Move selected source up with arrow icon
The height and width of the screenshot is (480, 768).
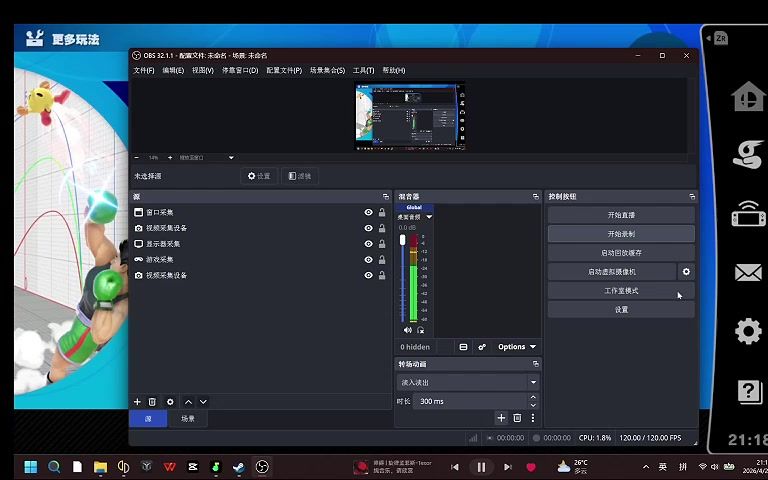coord(188,401)
